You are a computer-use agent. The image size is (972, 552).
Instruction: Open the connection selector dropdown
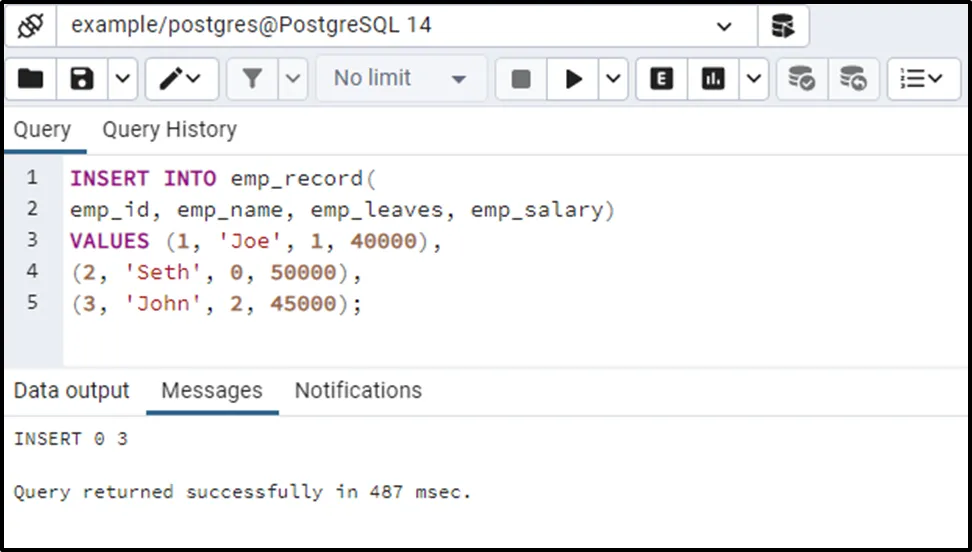tap(724, 27)
